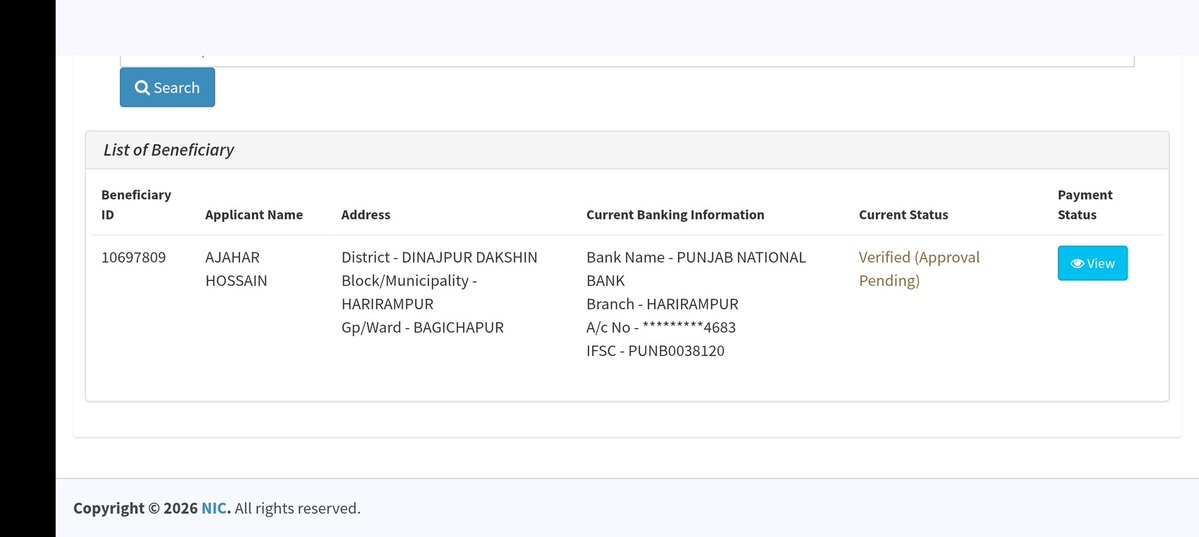Click the Payment Status column header
The width and height of the screenshot is (1199, 537).
pyautogui.click(x=1085, y=204)
